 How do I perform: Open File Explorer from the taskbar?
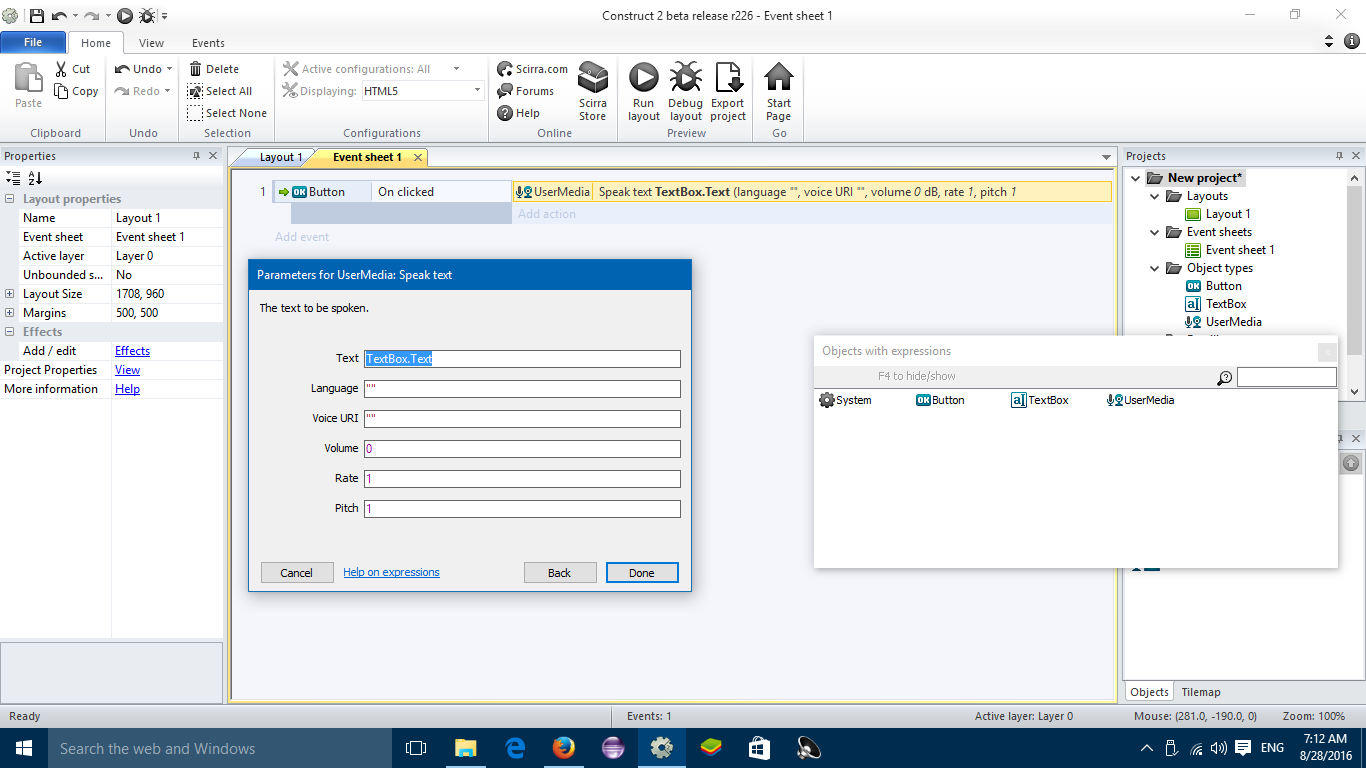tap(466, 748)
